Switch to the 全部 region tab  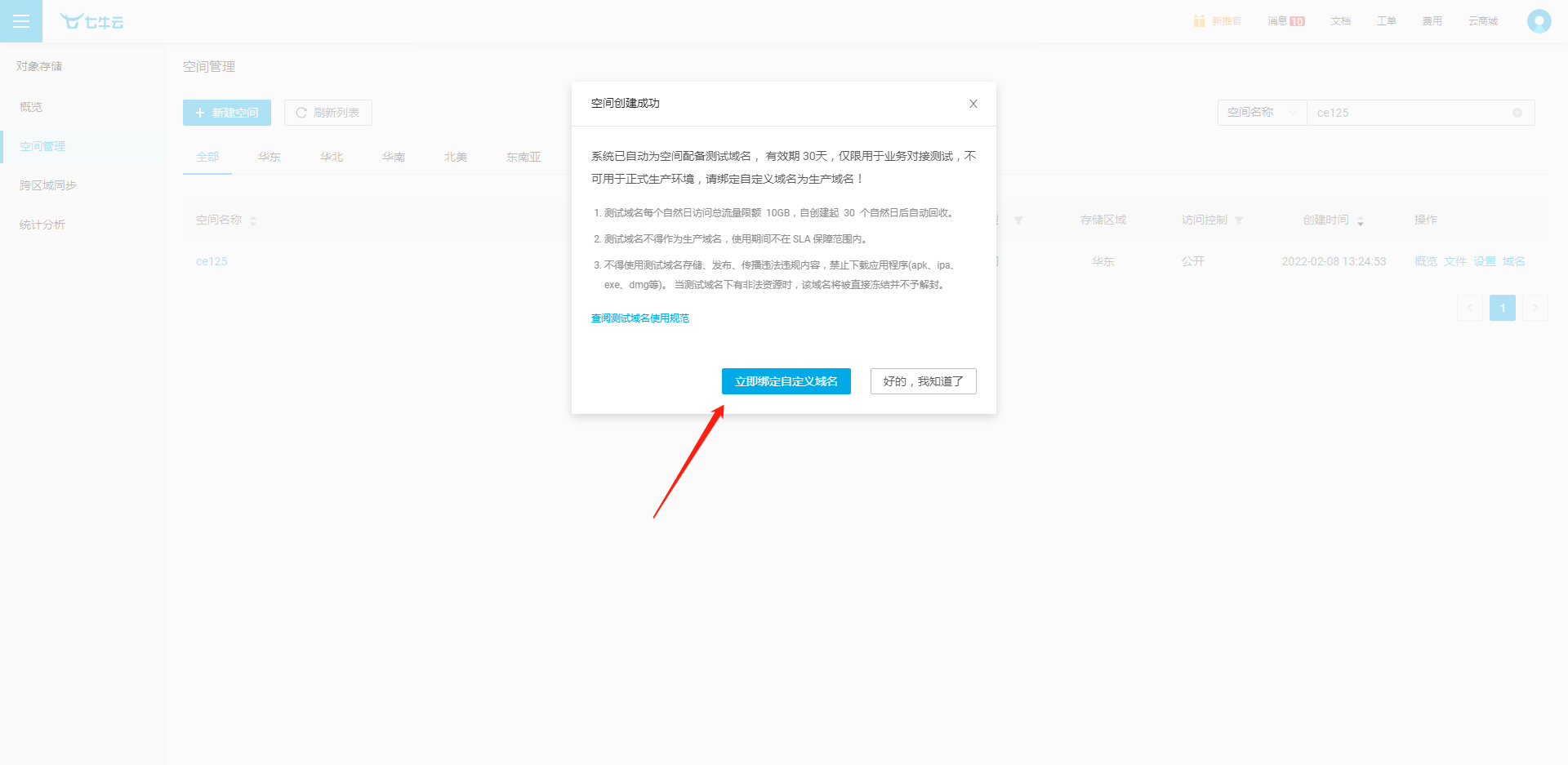tap(207, 157)
